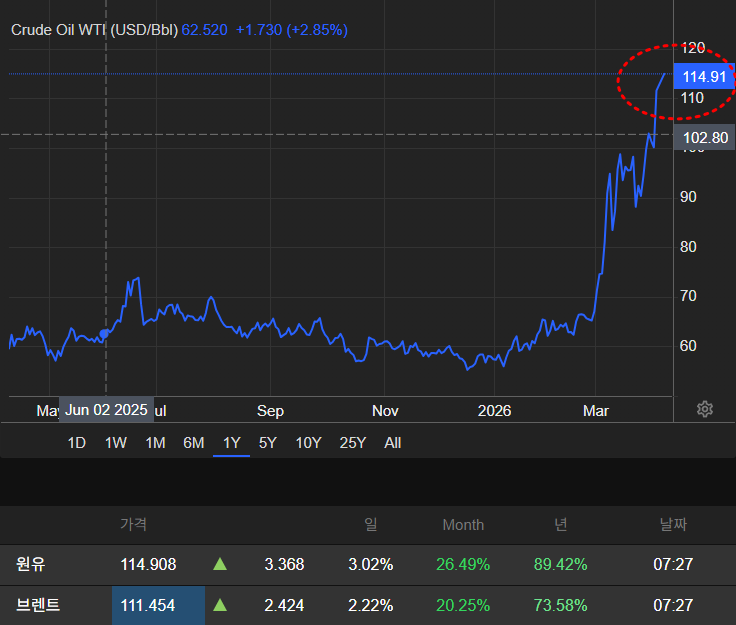Sort table by the Month column header

coord(463,524)
